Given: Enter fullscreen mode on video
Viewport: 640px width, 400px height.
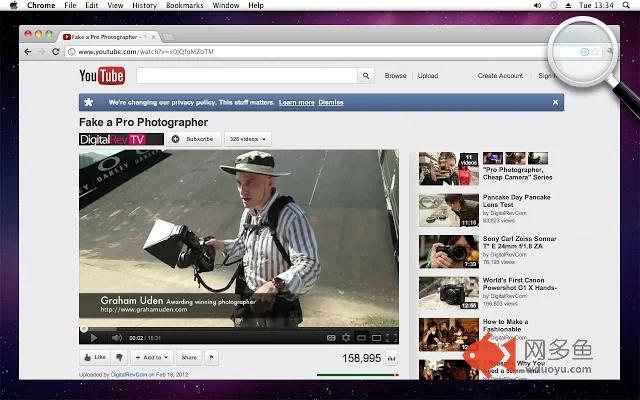Looking at the screenshot, I should tap(391, 338).
